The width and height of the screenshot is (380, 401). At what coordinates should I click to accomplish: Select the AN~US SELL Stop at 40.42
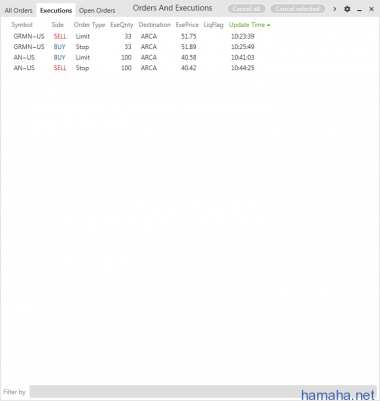pos(134,68)
